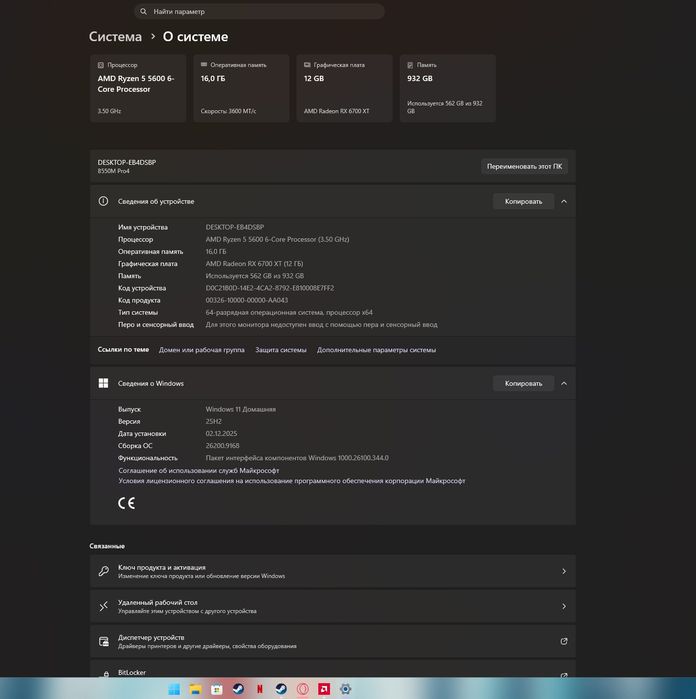Click chevron on 'Удаленный рабочий стол' row
Screen dimensions: 696x699
[564, 606]
